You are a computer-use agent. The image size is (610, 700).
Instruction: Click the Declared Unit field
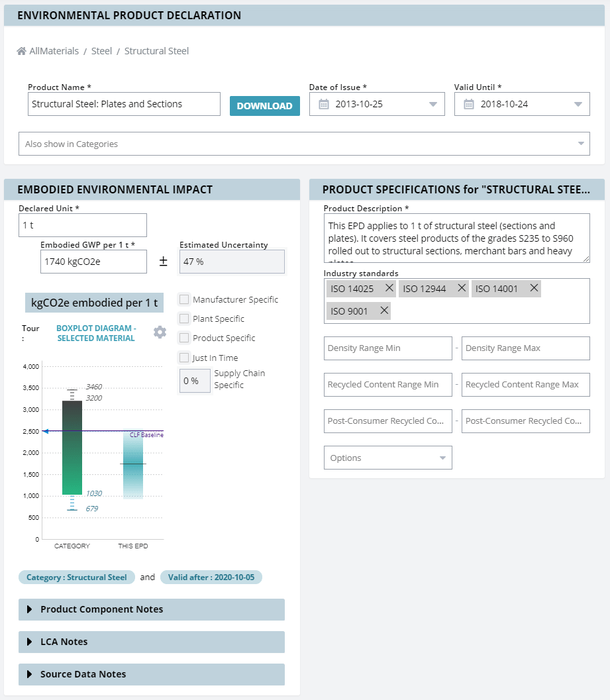pyautogui.click(x=83, y=225)
